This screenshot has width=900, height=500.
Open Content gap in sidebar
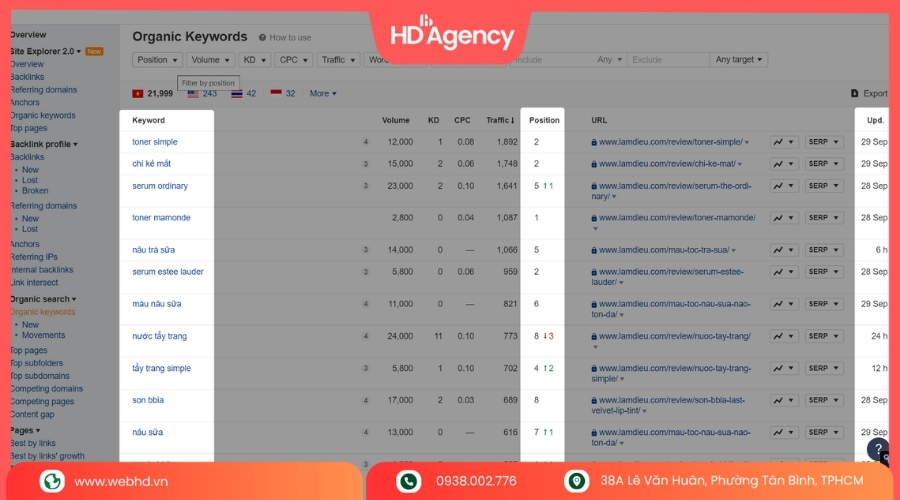click(32, 414)
